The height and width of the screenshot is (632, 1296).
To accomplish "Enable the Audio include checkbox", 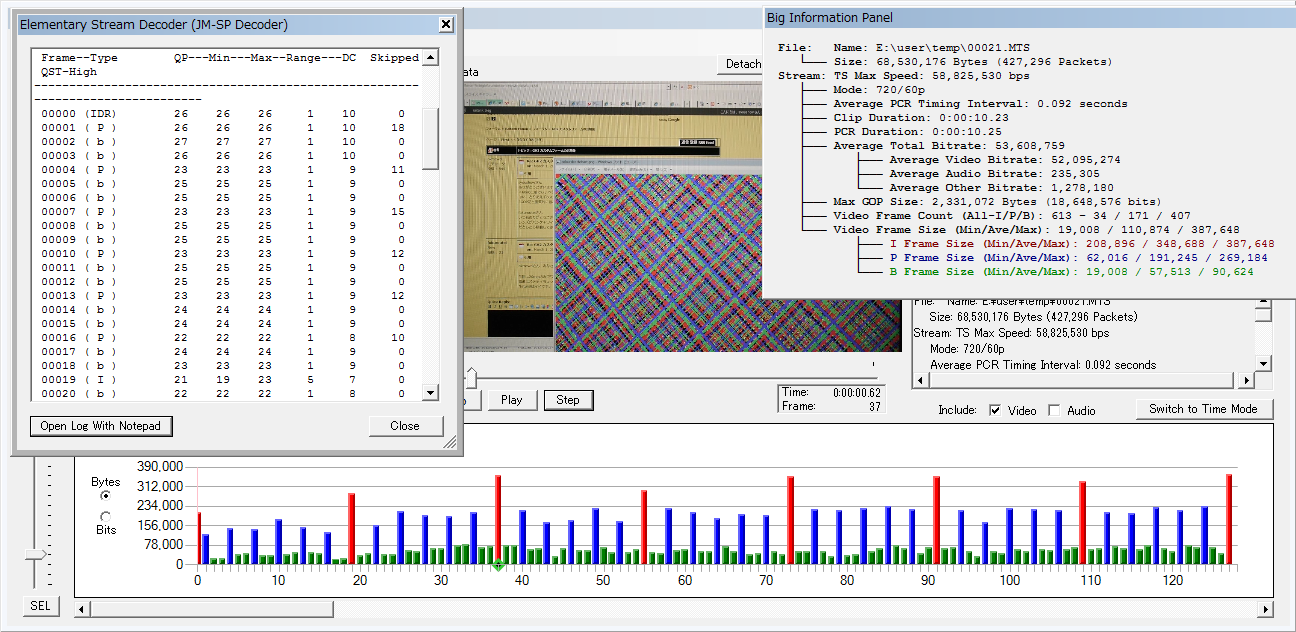I will pos(1054,410).
